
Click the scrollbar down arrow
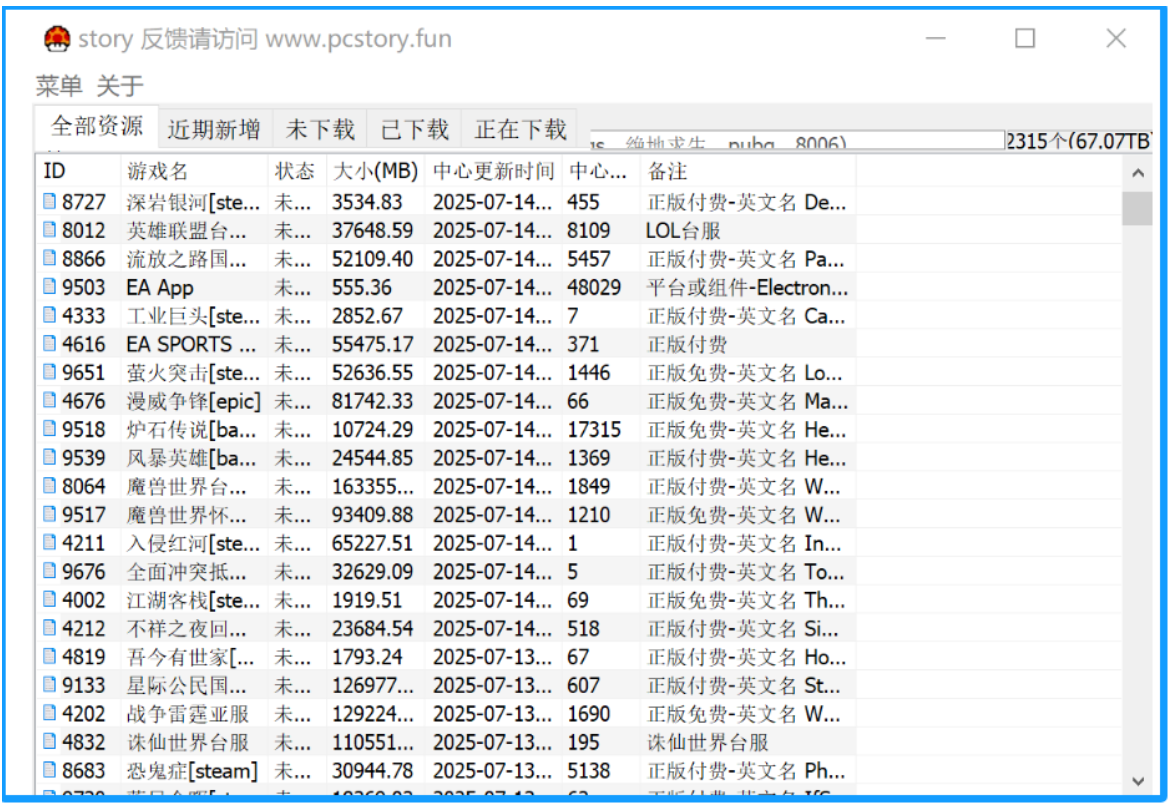pos(1137,781)
